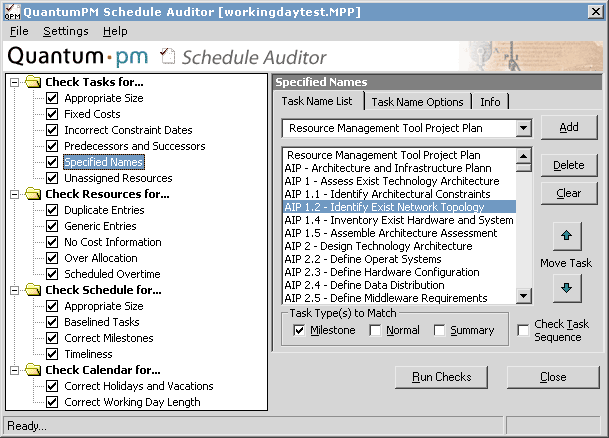The height and width of the screenshot is (438, 609).
Task: Click the task list scrollbar up arrow
Action: (x=524, y=156)
